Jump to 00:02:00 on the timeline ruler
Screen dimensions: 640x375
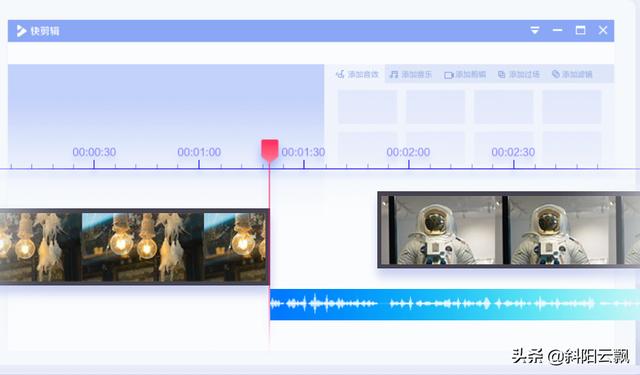[408, 152]
